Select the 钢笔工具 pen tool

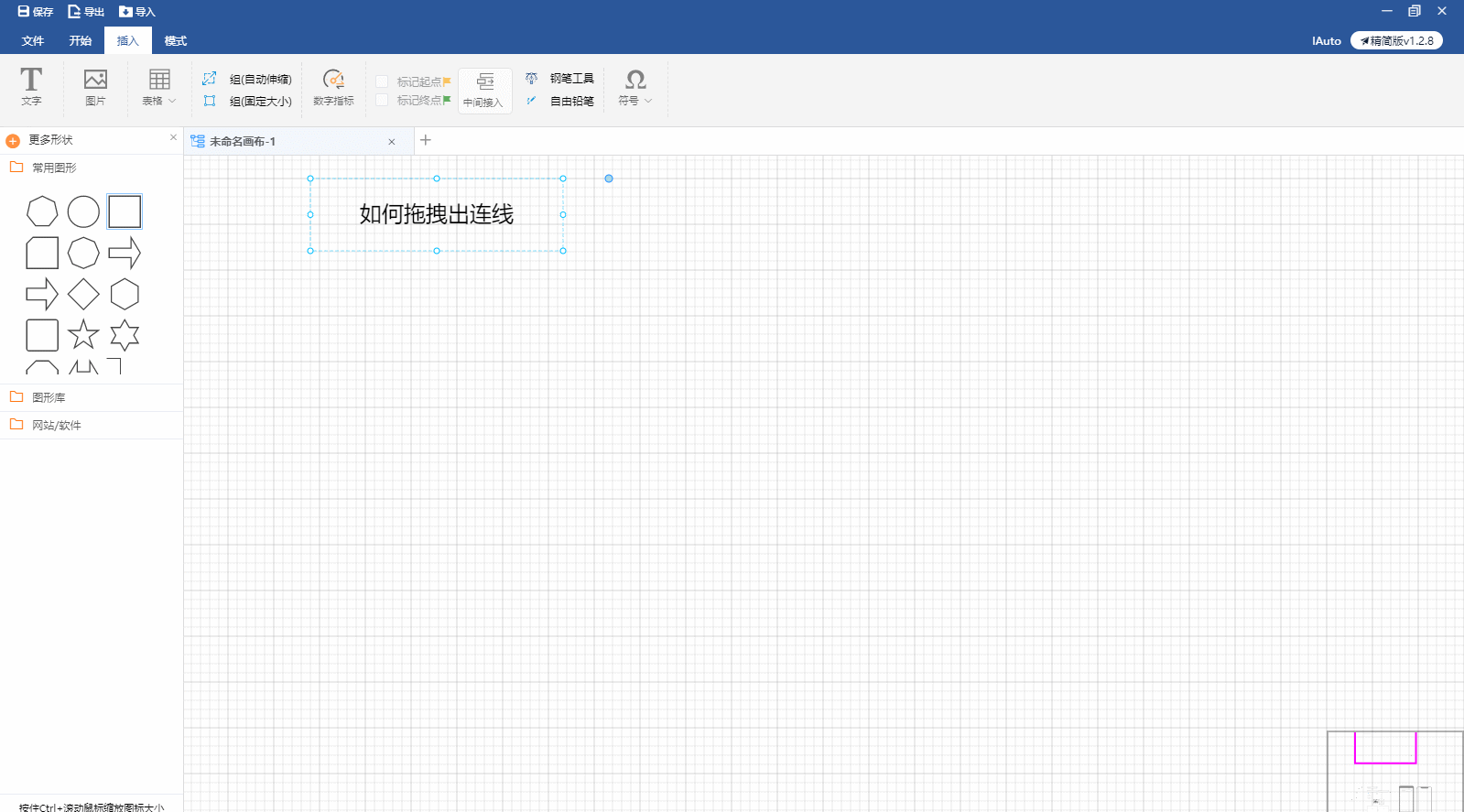pyautogui.click(x=561, y=79)
